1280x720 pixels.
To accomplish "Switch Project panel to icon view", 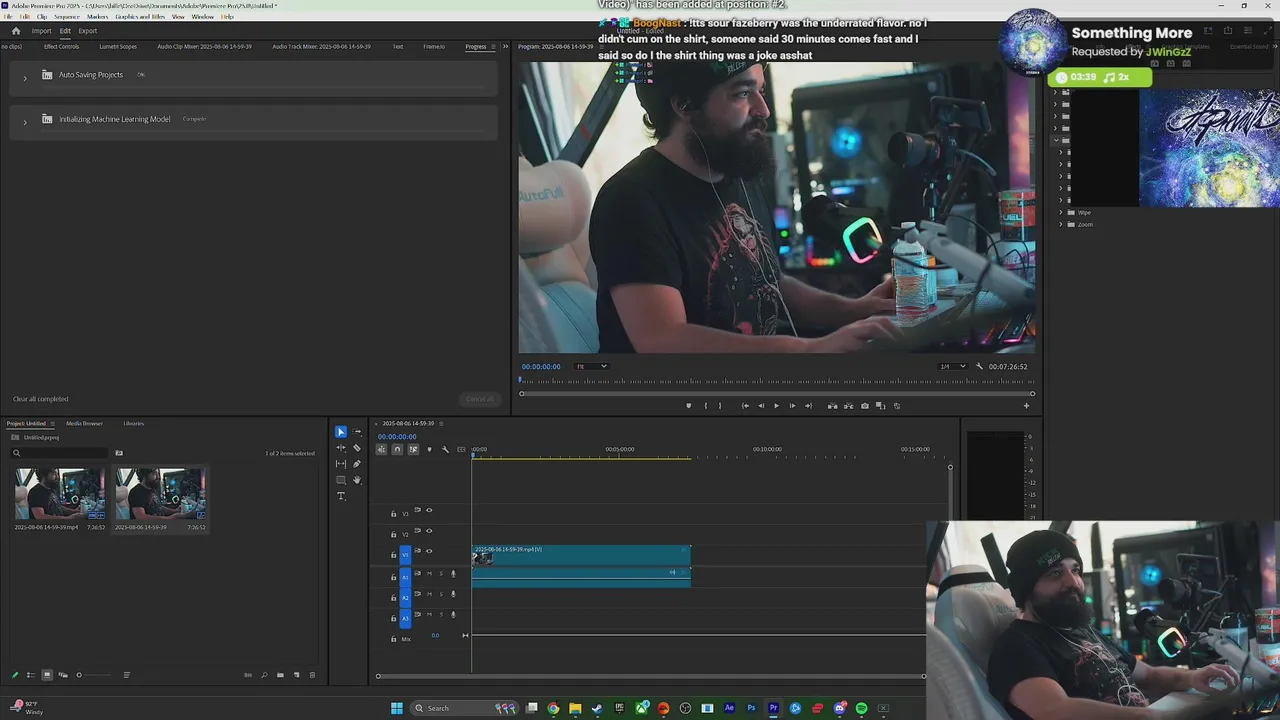I will pyautogui.click(x=46, y=675).
